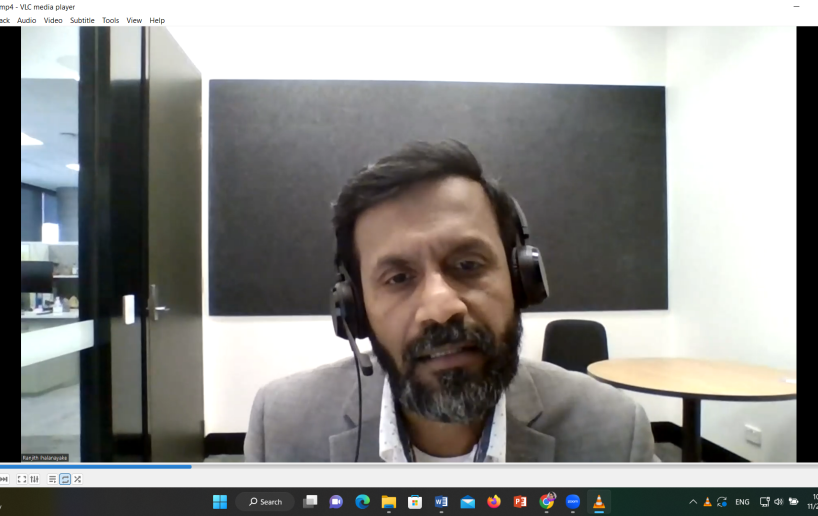This screenshot has width=818, height=516.
Task: Open the Mail app from taskbar
Action: click(x=467, y=502)
